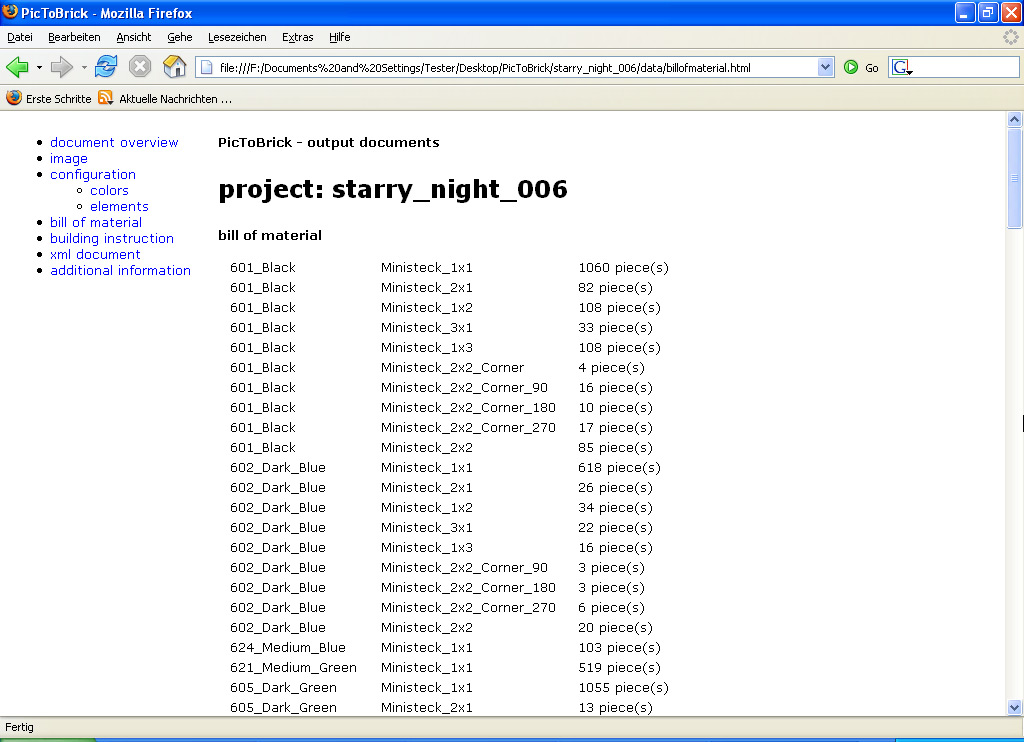
Task: Open the image link
Action: 69,159
